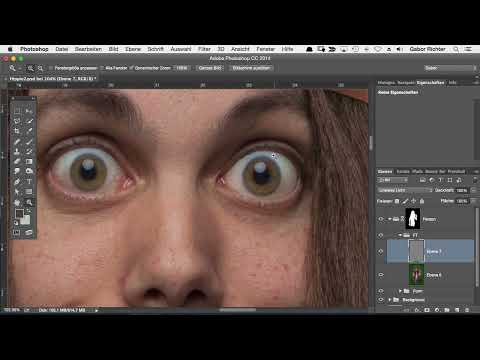
Task: Select the Shape tool
Action: pos(29,192)
